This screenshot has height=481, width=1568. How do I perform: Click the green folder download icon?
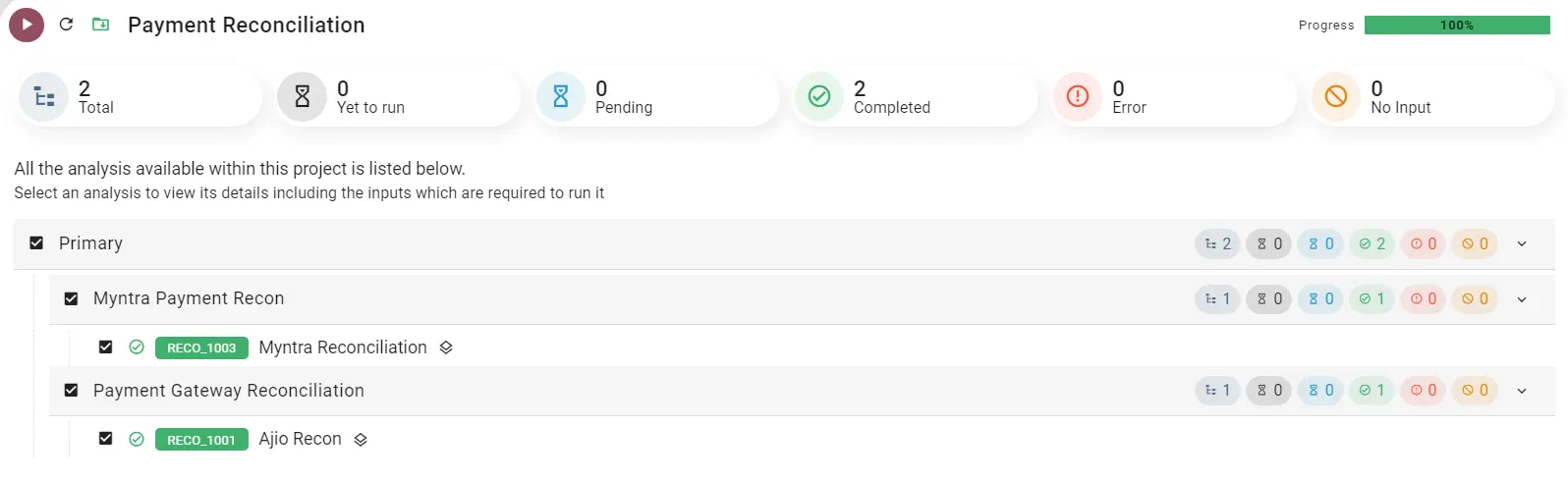(x=100, y=25)
